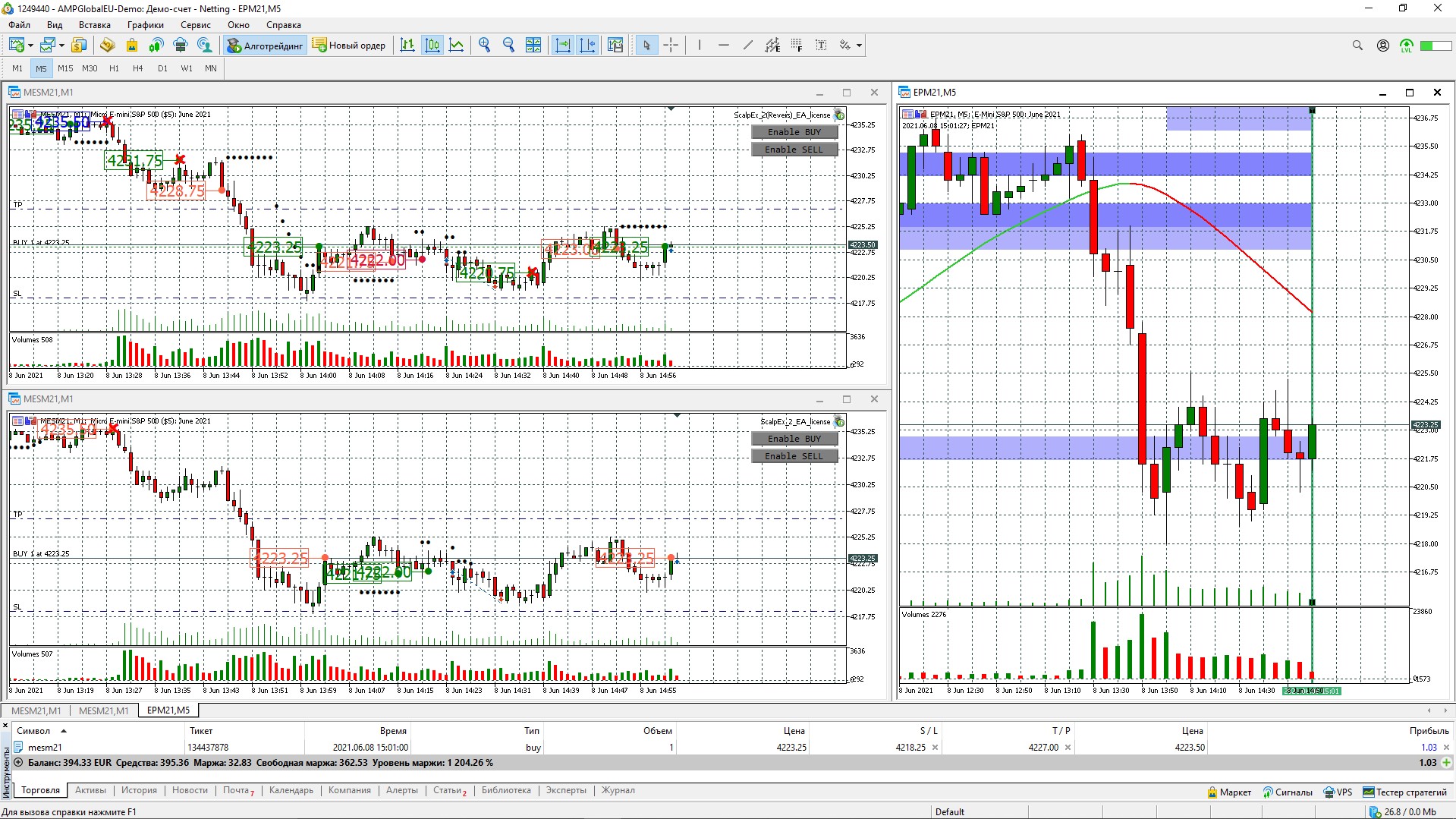Viewport: 1456px width, 819px height.
Task: Click Enable SELL in ScalpEx_2(Revers) chart
Action: 794,150
